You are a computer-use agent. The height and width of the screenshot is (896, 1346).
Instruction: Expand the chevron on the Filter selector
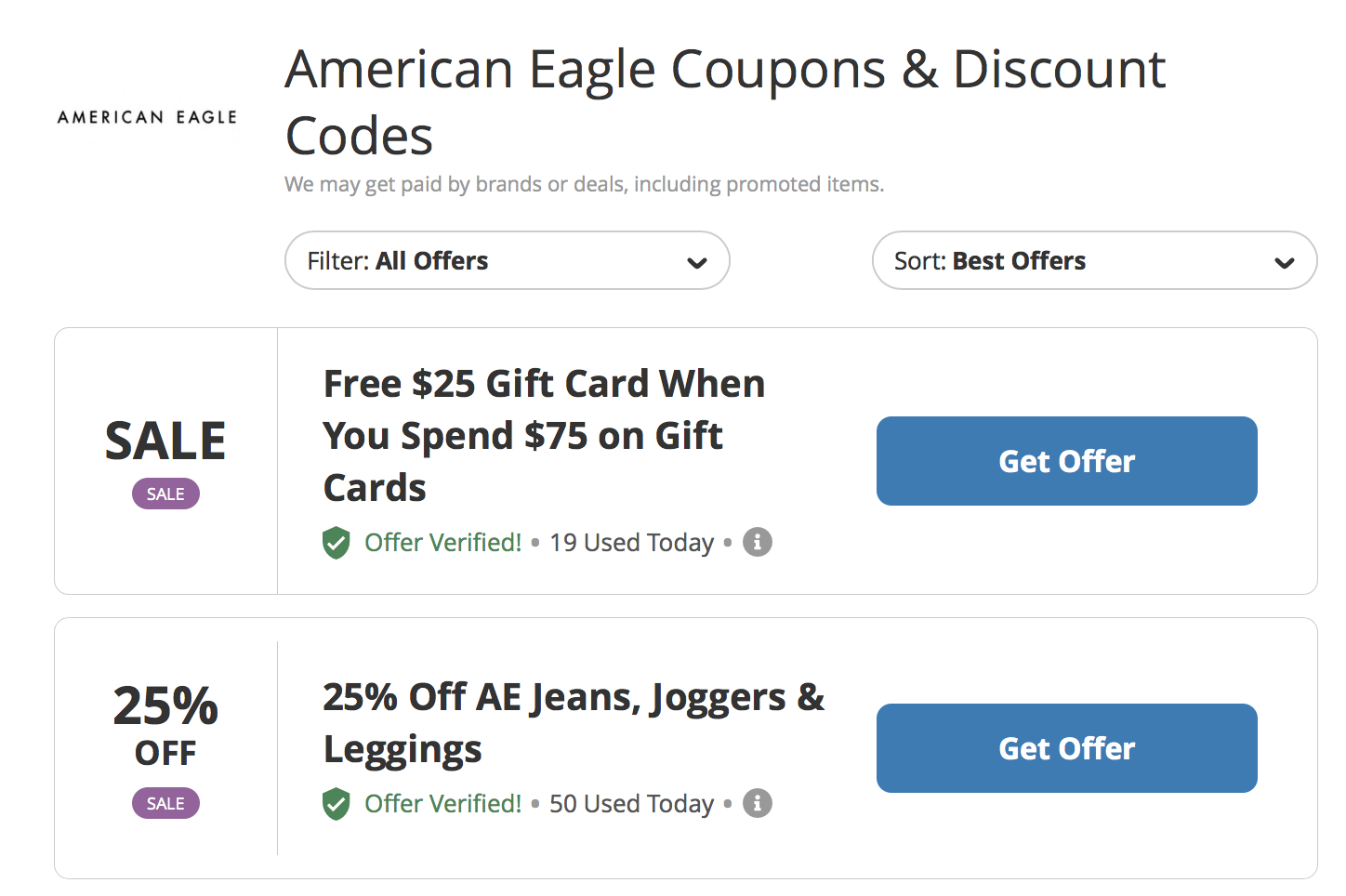[697, 263]
